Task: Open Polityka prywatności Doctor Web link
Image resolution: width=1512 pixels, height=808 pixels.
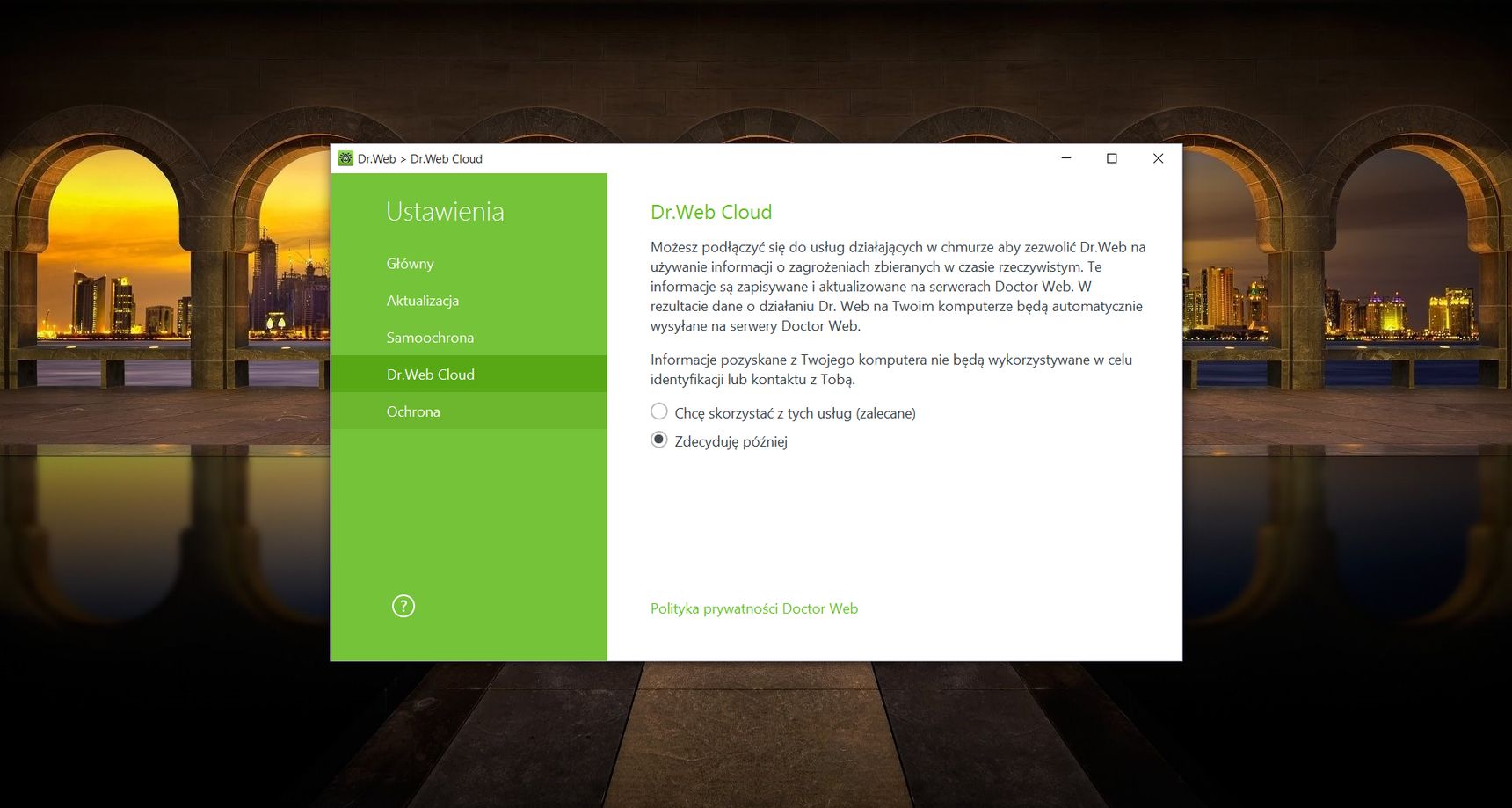Action: click(x=754, y=608)
